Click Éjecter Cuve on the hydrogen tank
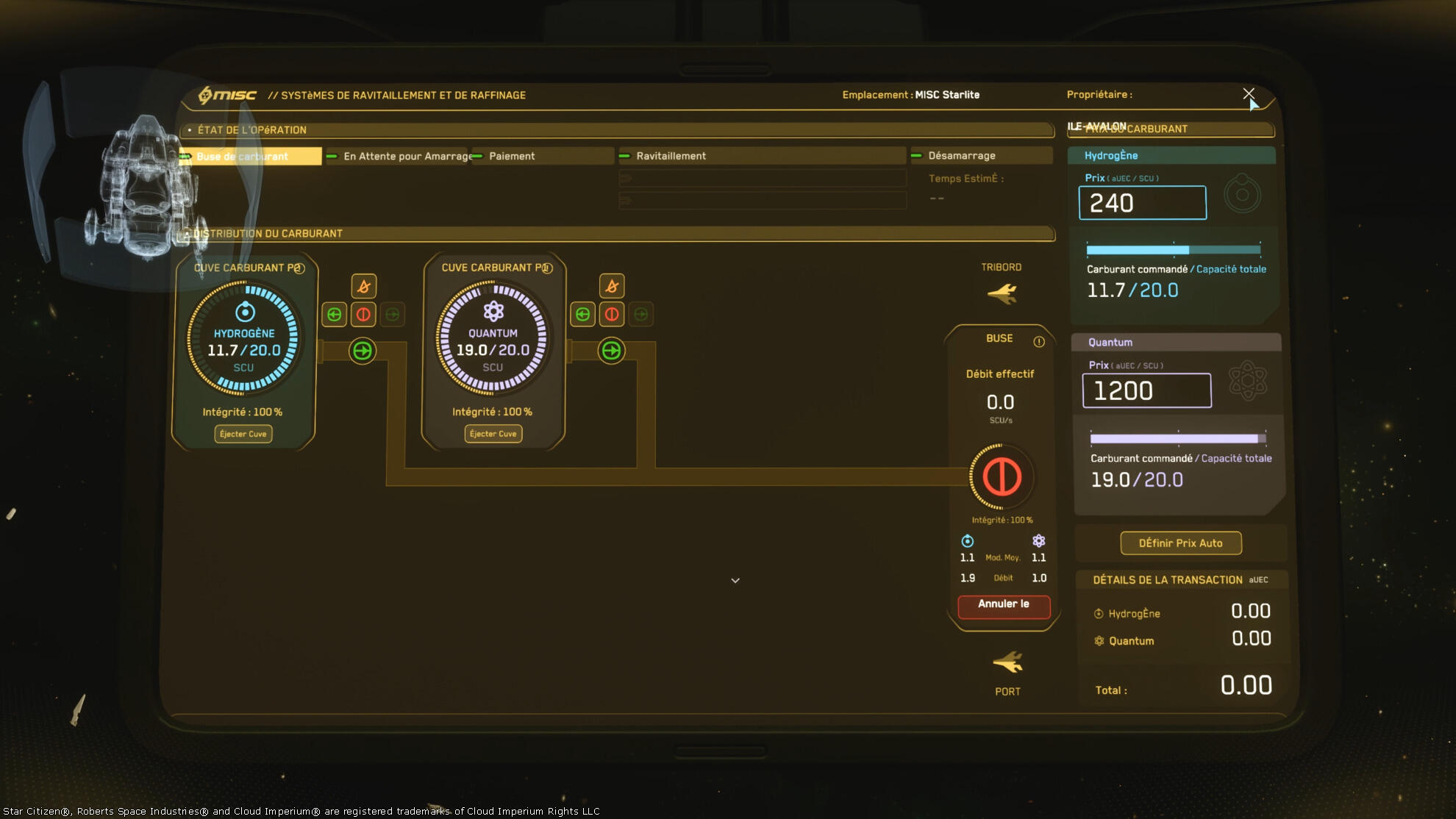1456x819 pixels. tap(243, 434)
